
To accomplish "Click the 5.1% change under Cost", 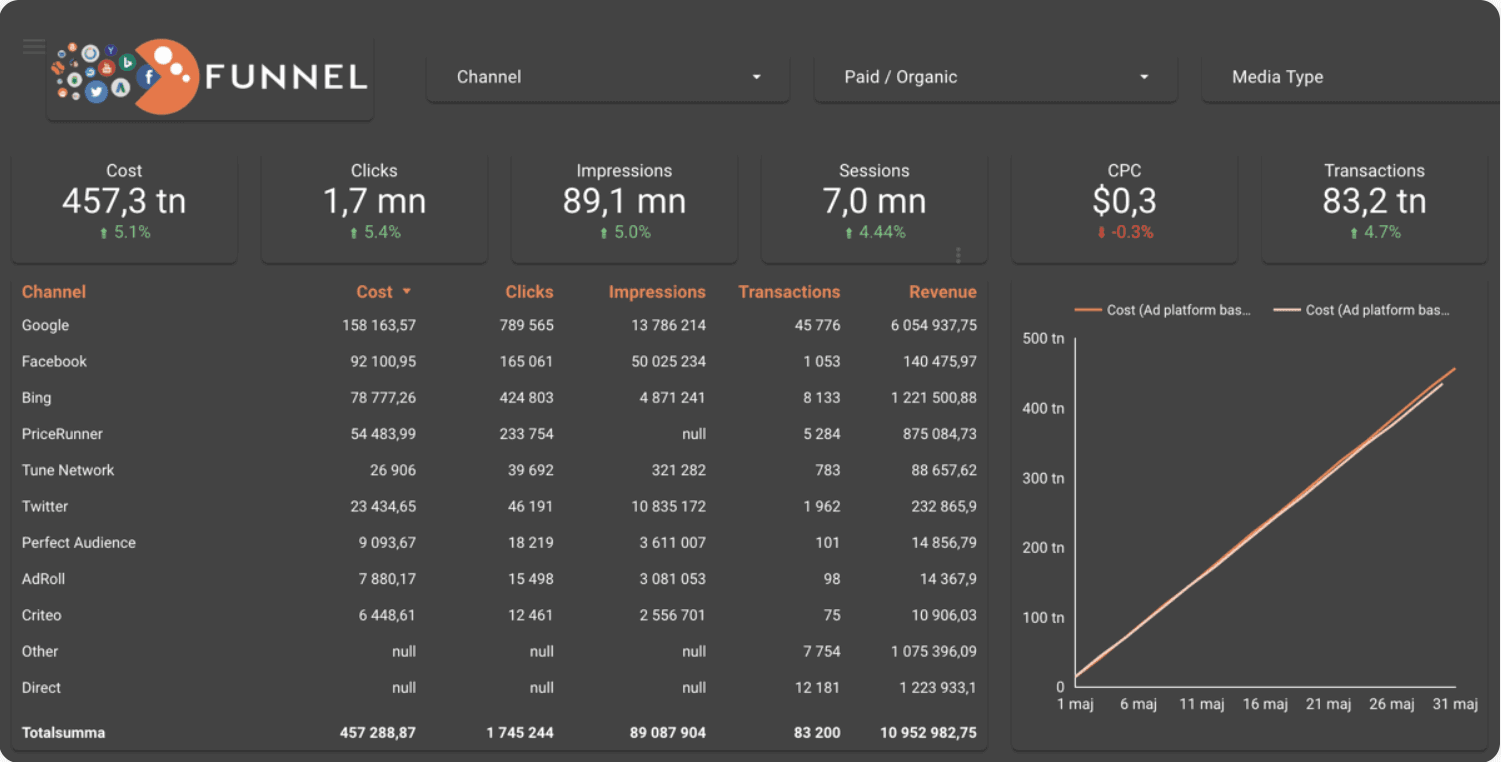I will pyautogui.click(x=124, y=232).
